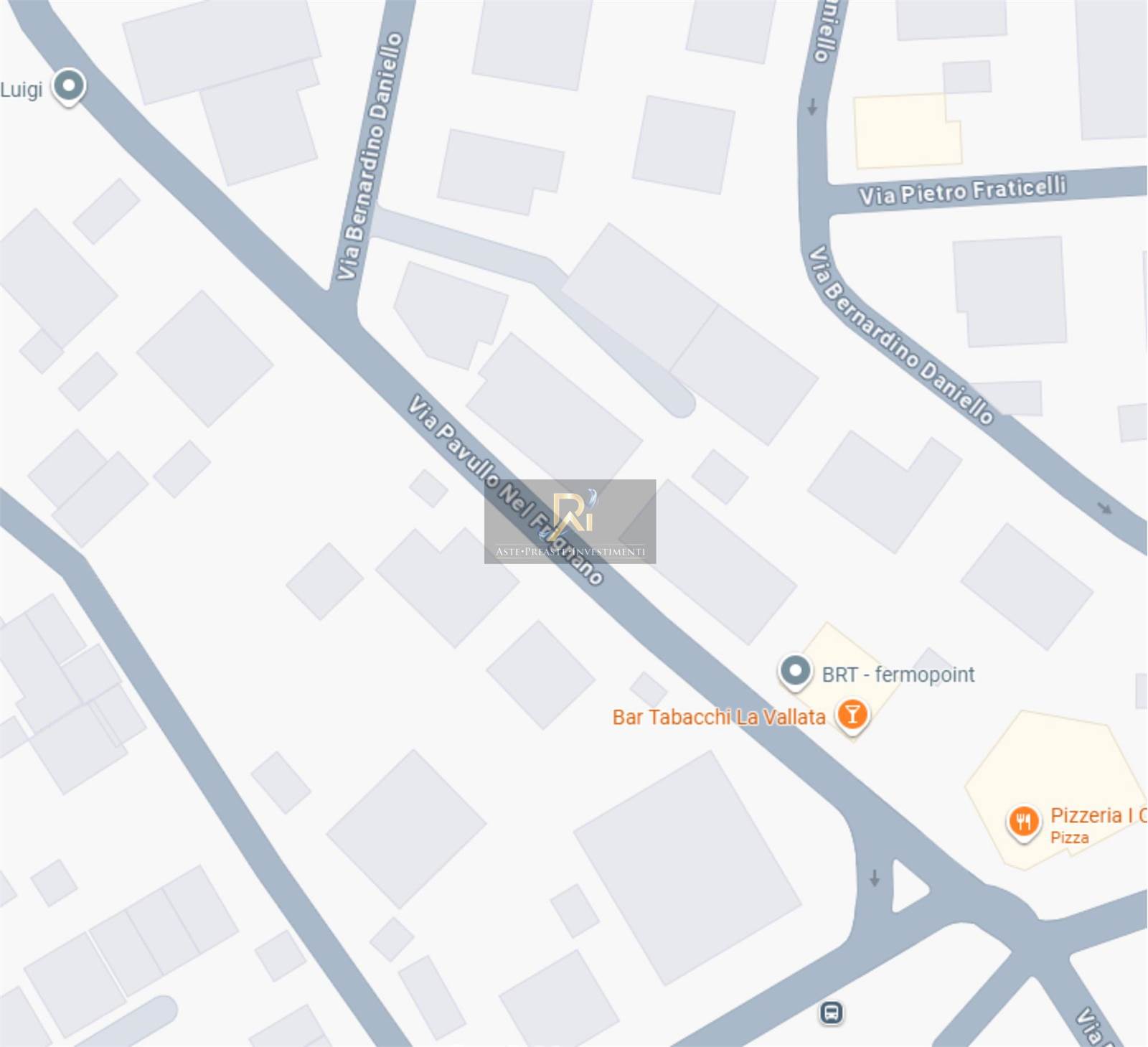Click the vertical Via Bernardino Daniello street label

[370, 156]
